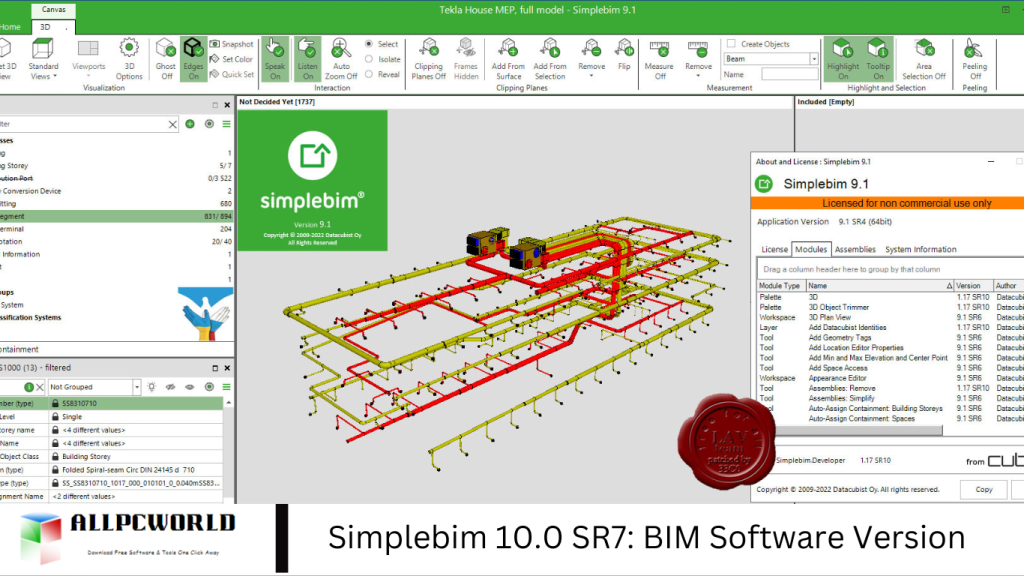The width and height of the screenshot is (1024, 576).
Task: Close the filtered properties panel
Action: 227,368
